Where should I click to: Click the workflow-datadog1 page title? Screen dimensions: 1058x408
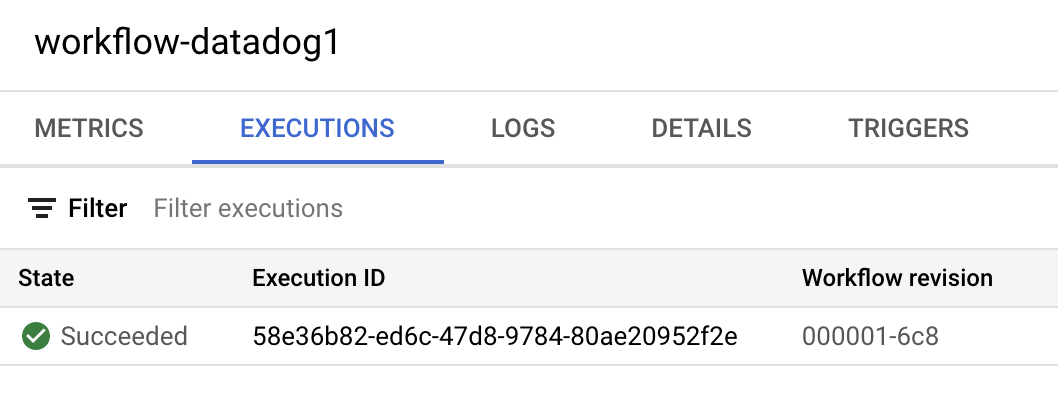[x=186, y=44]
